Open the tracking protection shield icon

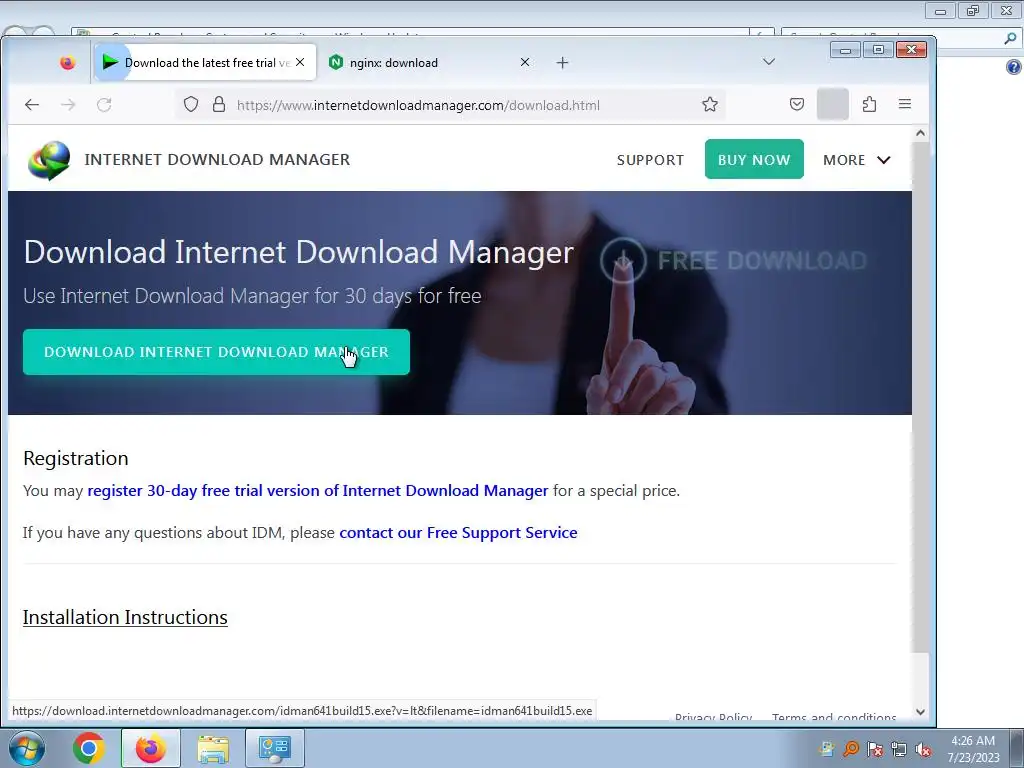pyautogui.click(x=191, y=104)
